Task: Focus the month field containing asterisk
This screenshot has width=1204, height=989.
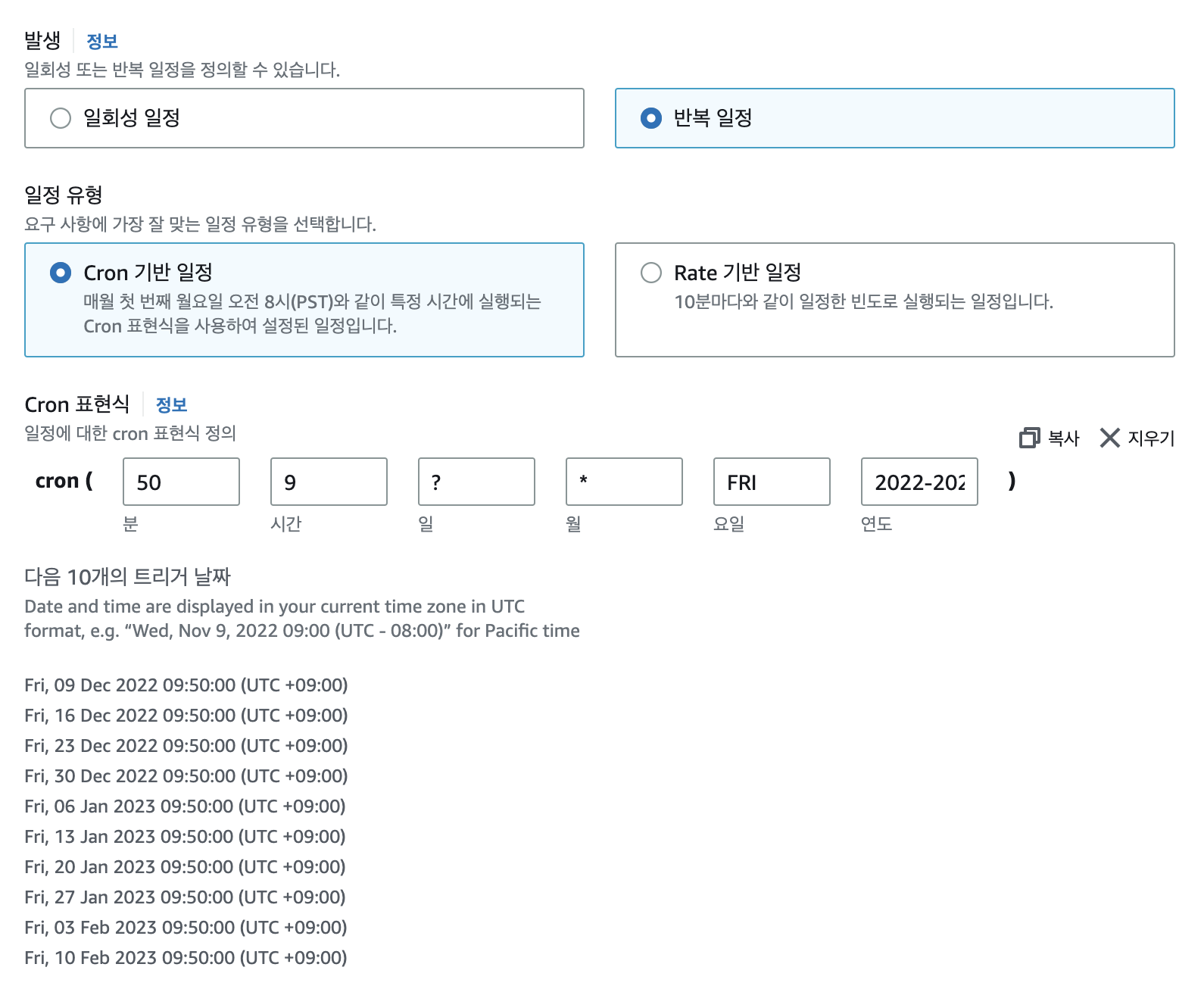Action: click(x=624, y=482)
